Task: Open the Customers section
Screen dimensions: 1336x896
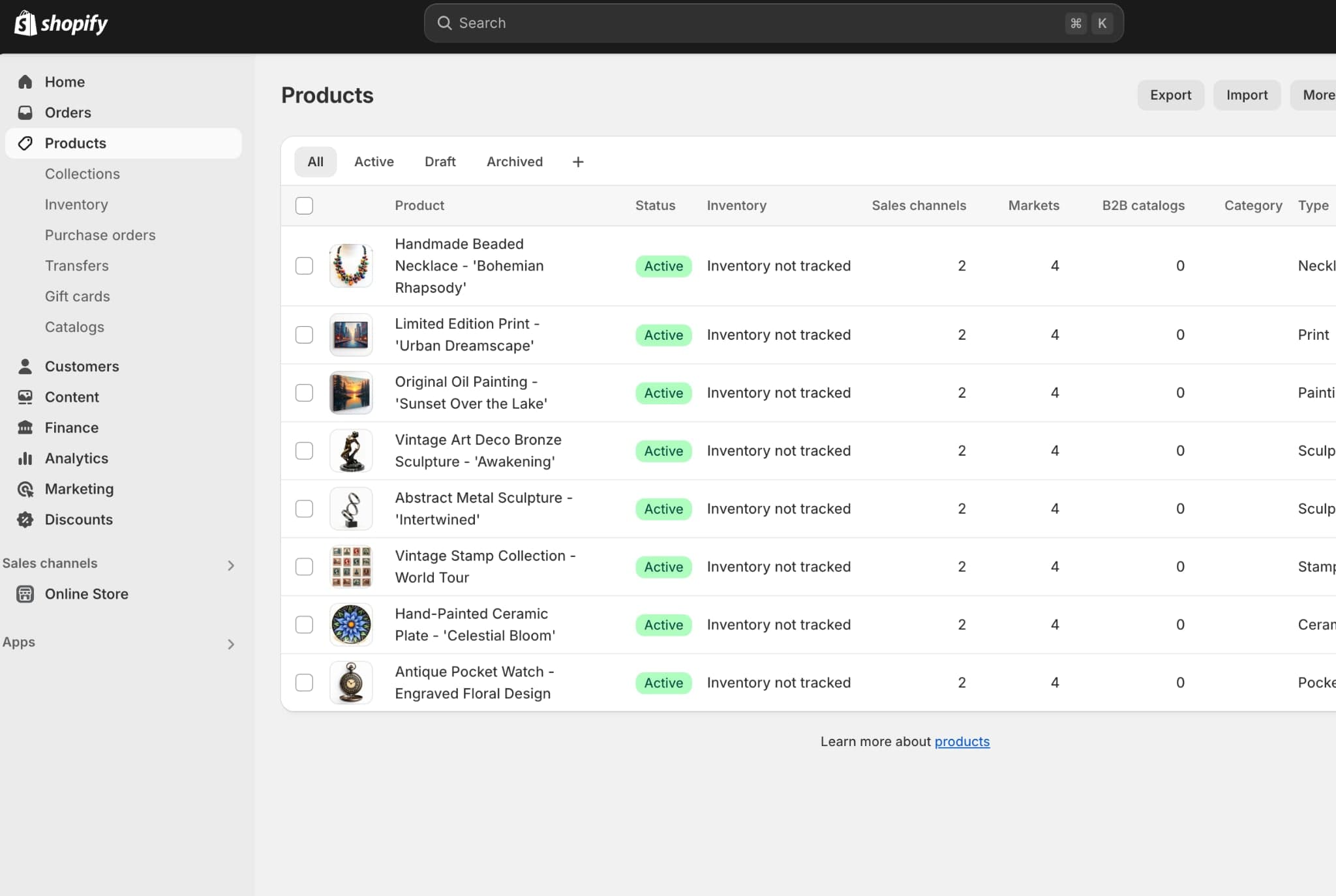Action: point(82,366)
